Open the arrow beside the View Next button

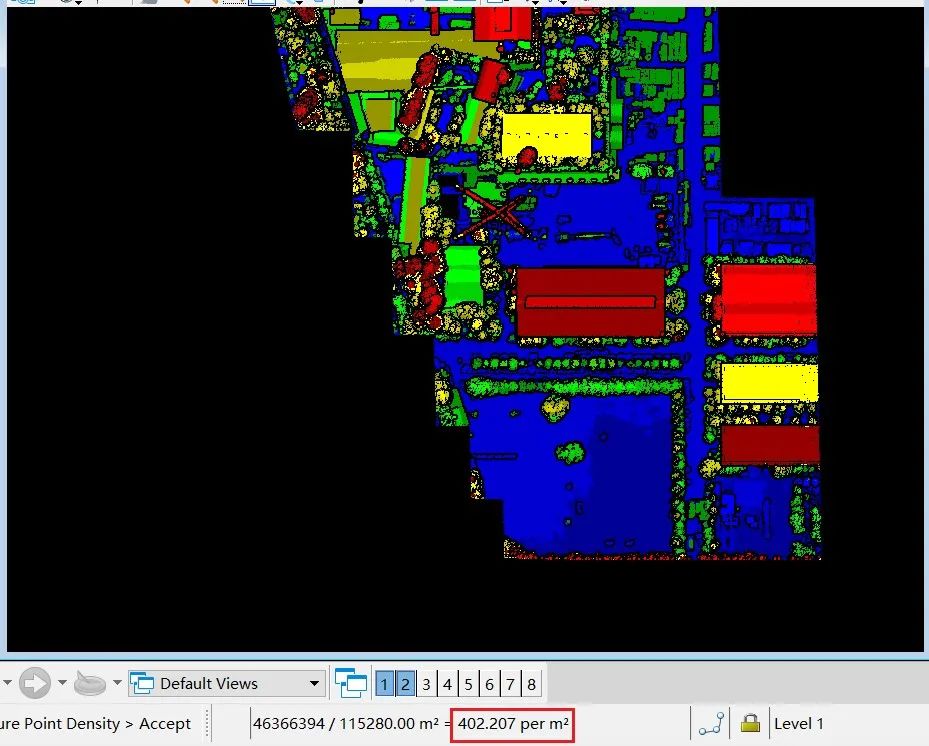tap(62, 683)
